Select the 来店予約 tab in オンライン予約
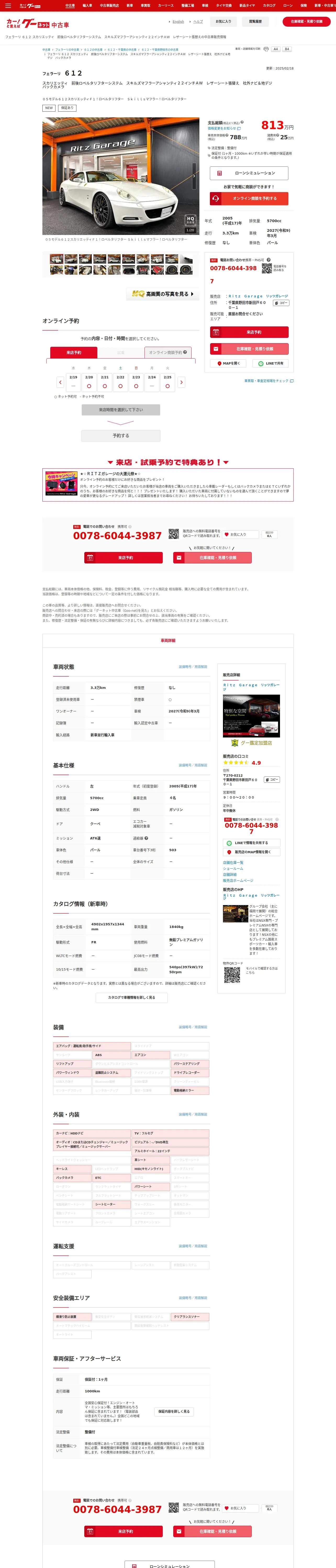This screenshot has height=1568, width=336. pyautogui.click(x=74, y=353)
